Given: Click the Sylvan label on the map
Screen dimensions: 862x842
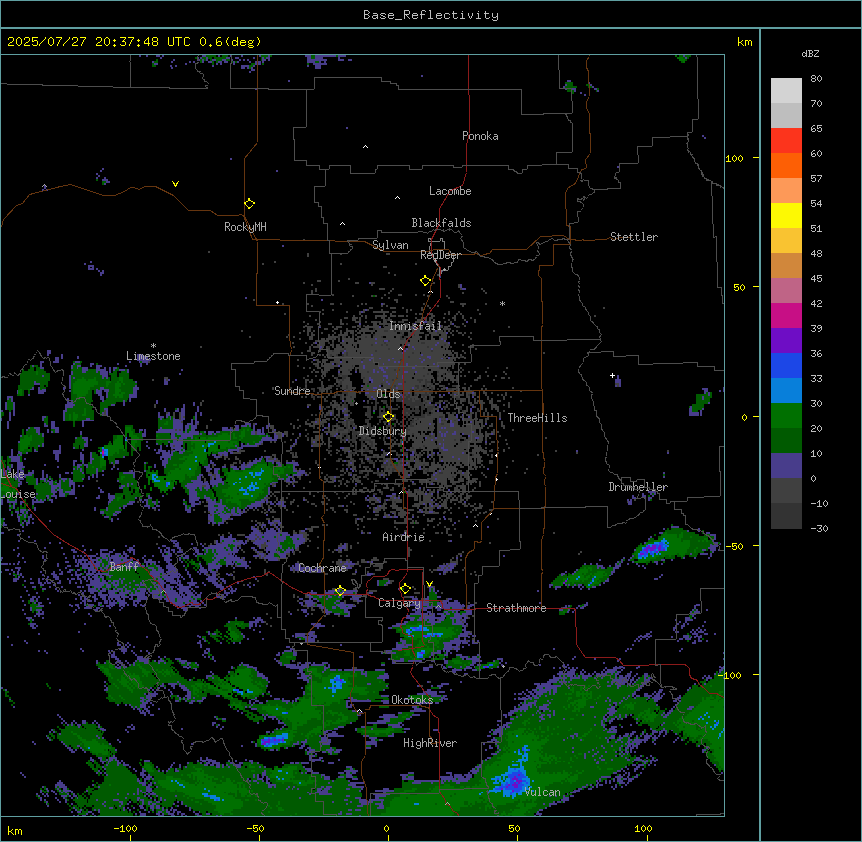Looking at the screenshot, I should (390, 245).
